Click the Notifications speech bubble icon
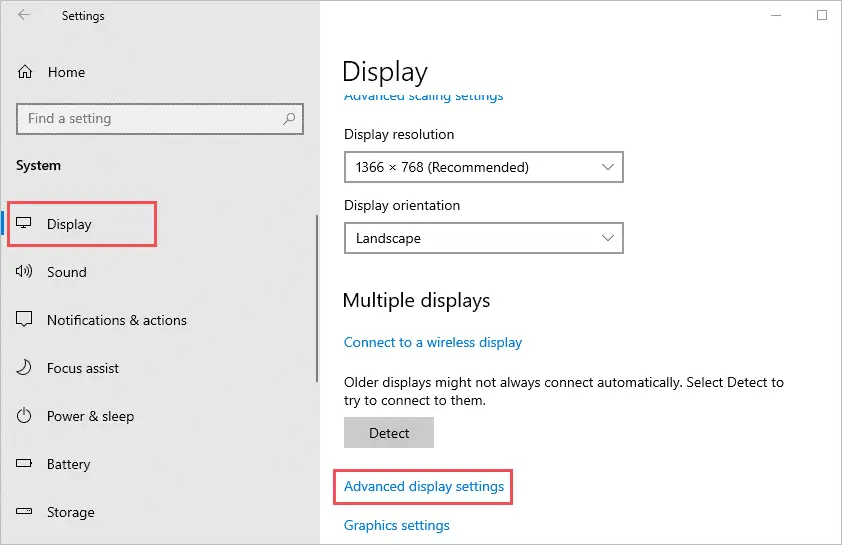The height and width of the screenshot is (545, 842). (24, 319)
